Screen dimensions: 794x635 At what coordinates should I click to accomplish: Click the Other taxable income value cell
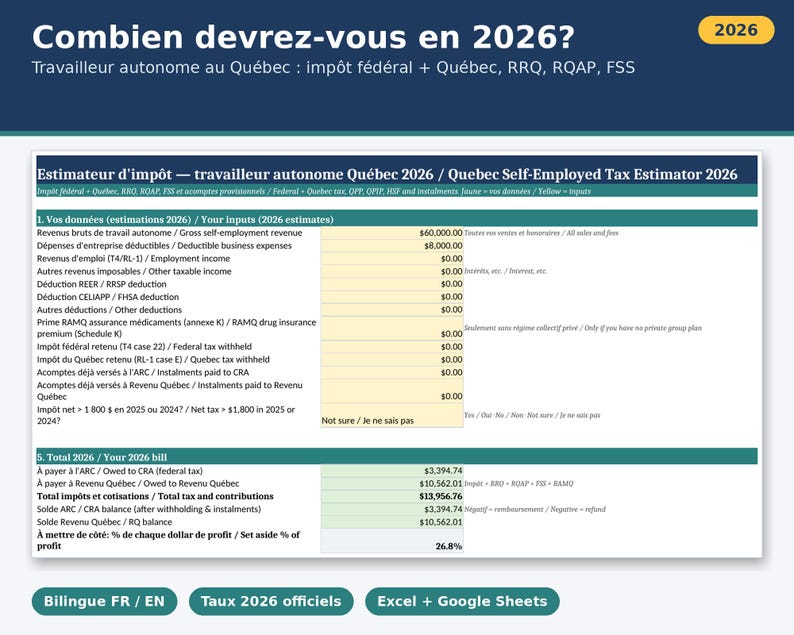coord(392,271)
